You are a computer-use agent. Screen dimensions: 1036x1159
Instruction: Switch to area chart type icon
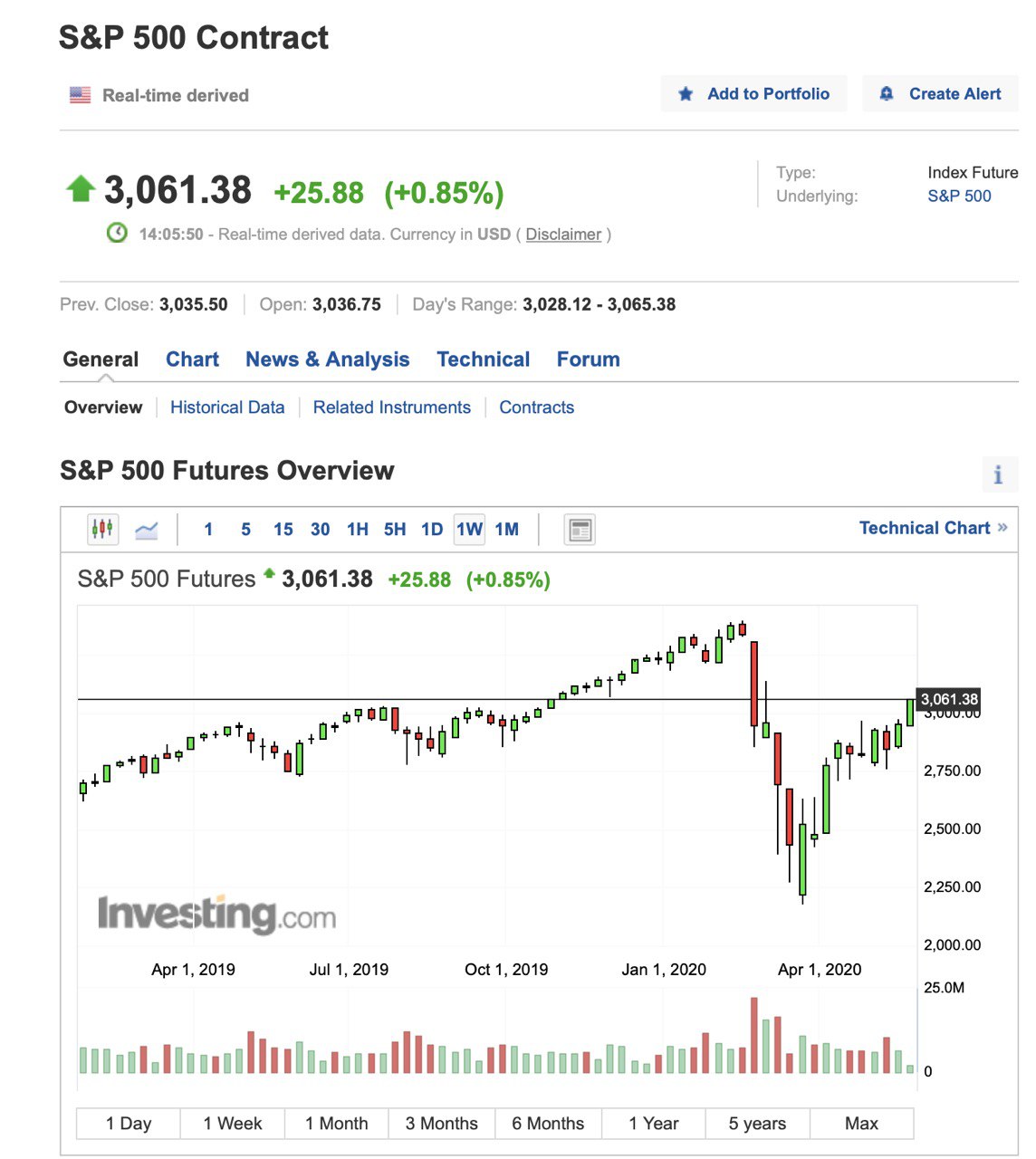click(x=146, y=530)
